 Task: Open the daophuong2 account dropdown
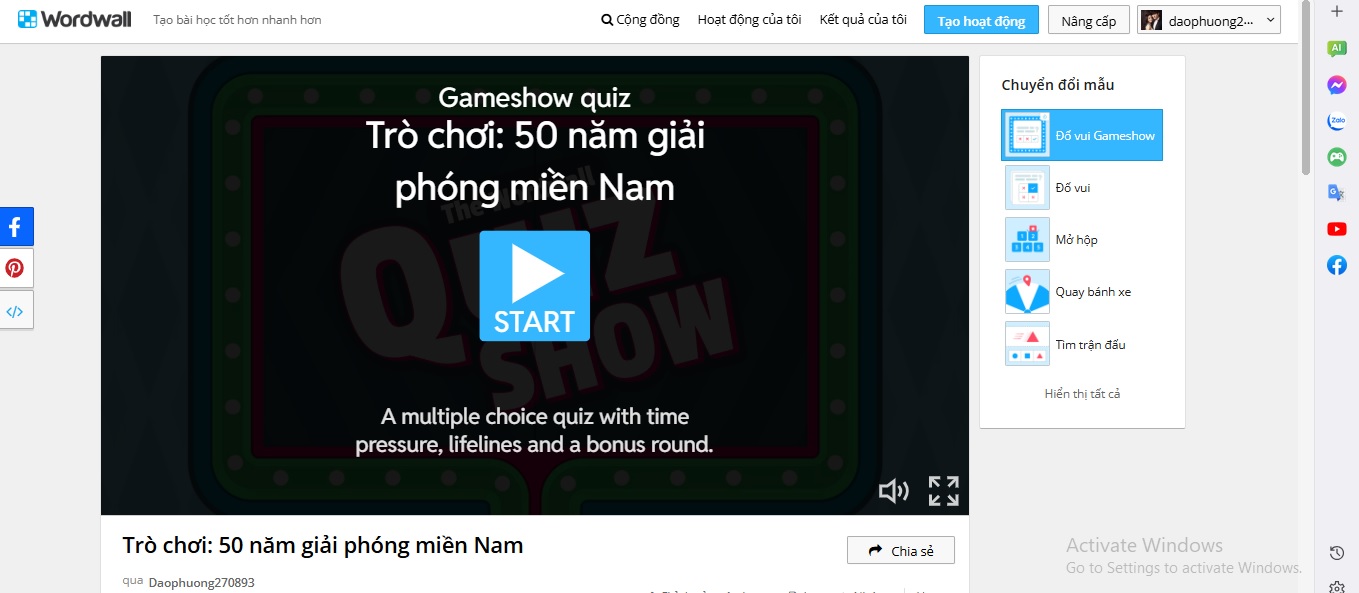(1209, 20)
